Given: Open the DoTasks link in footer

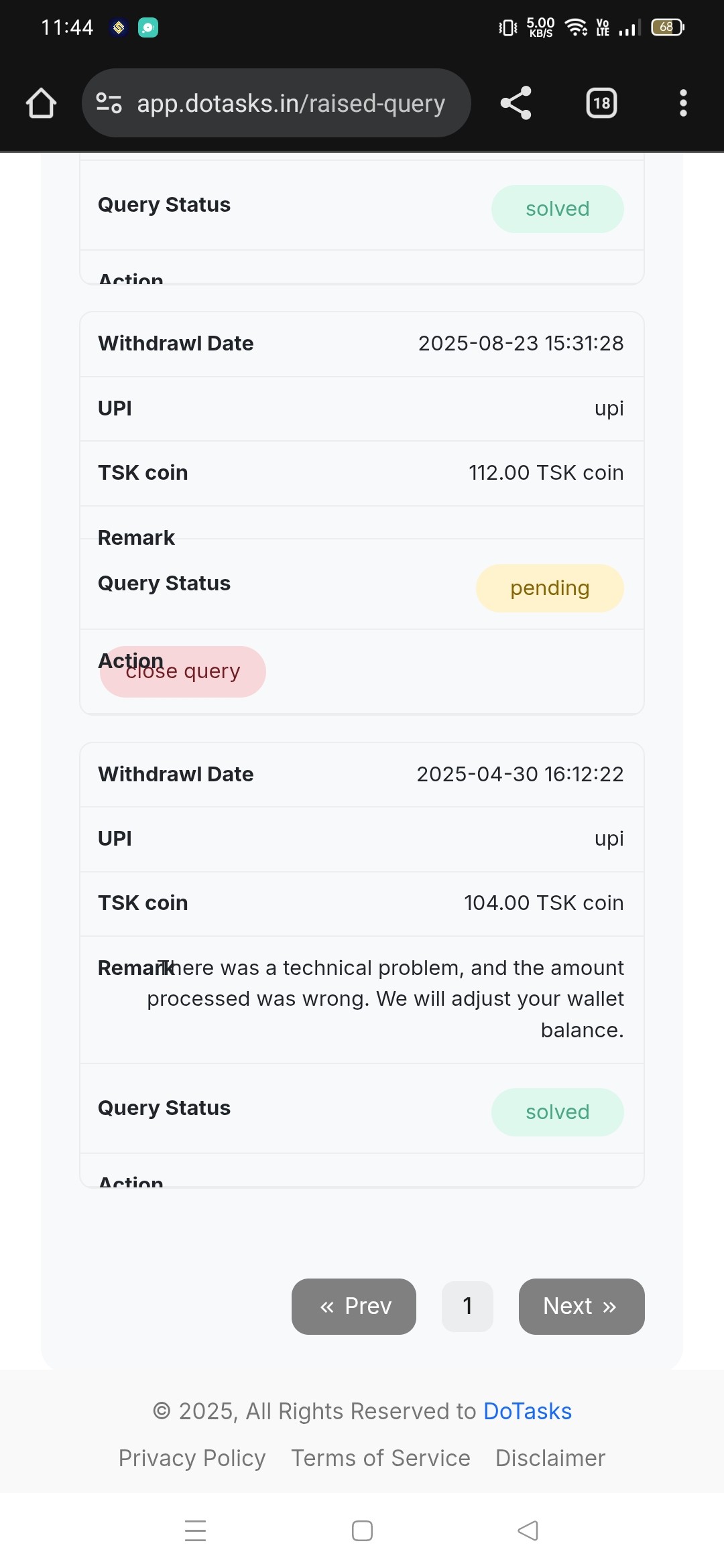Looking at the screenshot, I should [x=528, y=1411].
